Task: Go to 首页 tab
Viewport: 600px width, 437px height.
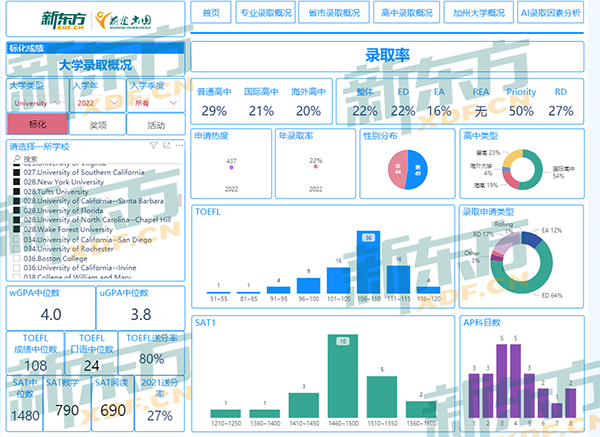Action: pos(211,13)
